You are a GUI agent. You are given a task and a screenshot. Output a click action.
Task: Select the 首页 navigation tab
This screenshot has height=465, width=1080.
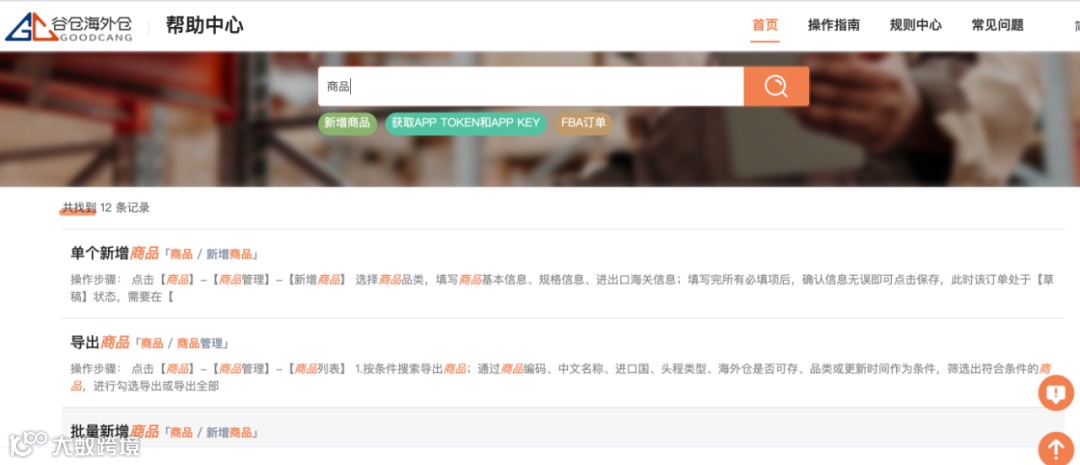pyautogui.click(x=765, y=25)
